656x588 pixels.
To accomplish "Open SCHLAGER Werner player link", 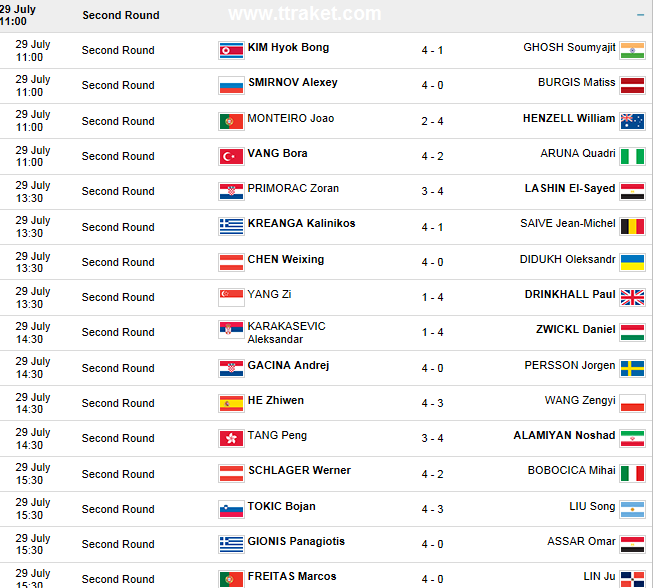I will [x=299, y=471].
